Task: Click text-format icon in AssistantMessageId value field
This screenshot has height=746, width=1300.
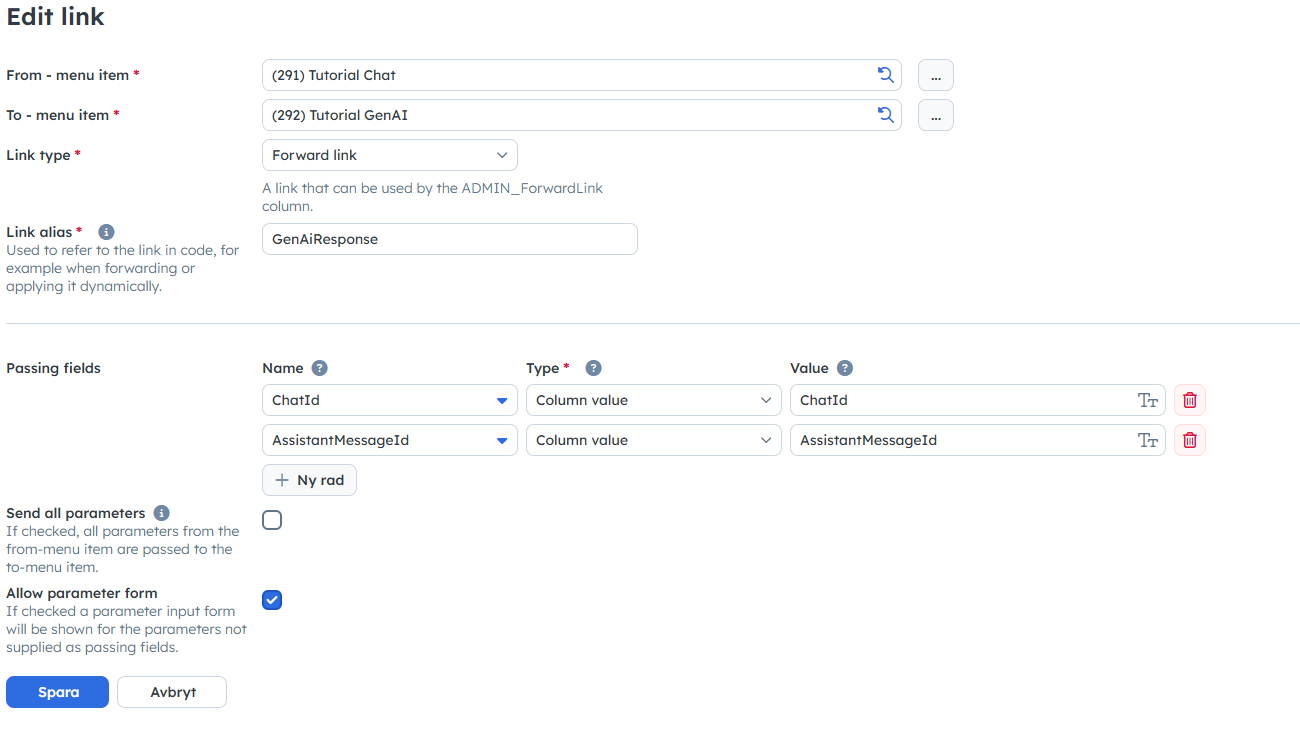Action: 1148,440
